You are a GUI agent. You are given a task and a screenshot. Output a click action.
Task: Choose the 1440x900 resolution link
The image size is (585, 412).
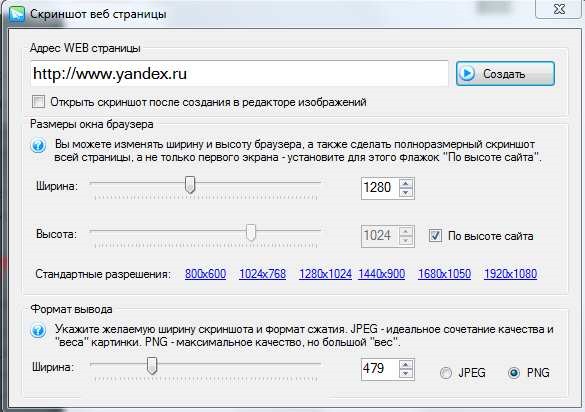pyautogui.click(x=382, y=274)
